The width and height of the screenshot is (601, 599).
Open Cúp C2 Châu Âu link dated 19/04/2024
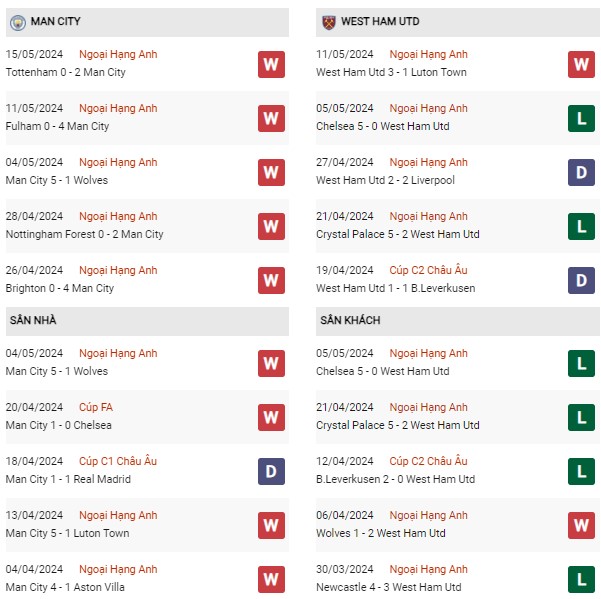429,270
